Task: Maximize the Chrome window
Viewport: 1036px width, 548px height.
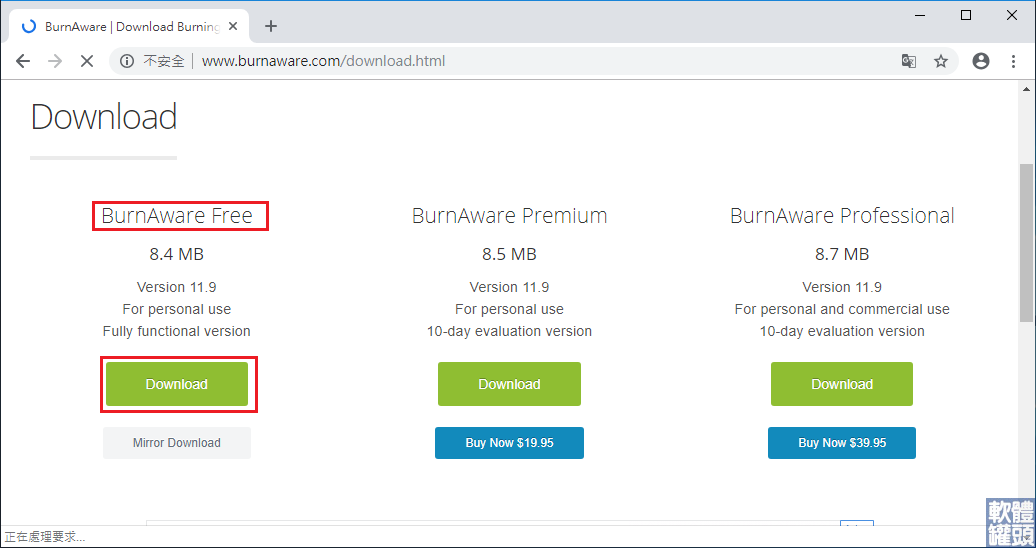Action: point(966,15)
